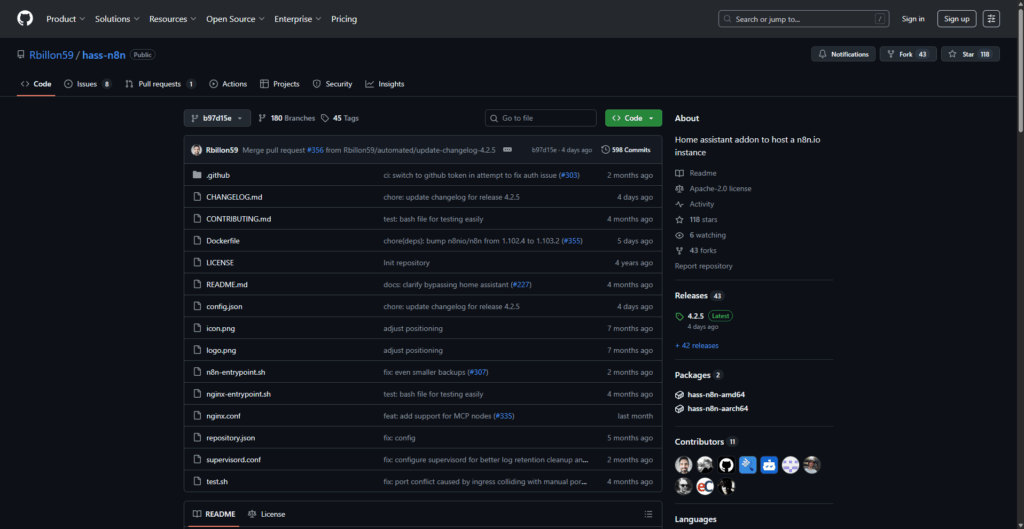Expand the Enterprise menu

tap(297, 19)
